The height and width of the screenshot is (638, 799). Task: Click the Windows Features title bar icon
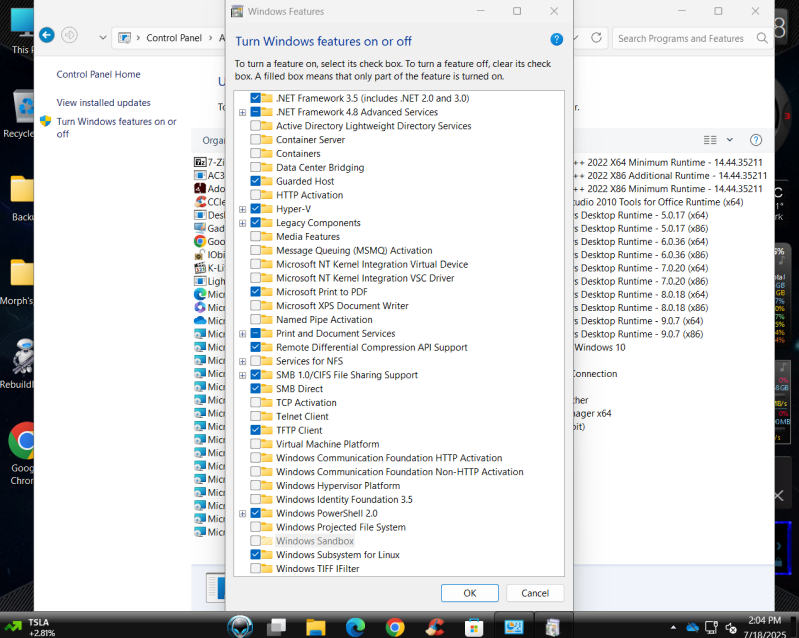237,11
